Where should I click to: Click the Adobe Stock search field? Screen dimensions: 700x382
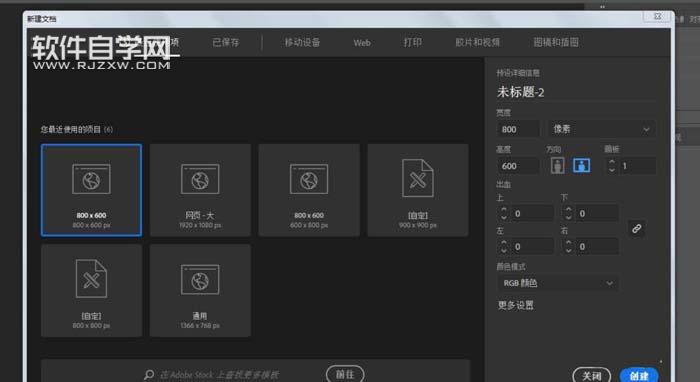220,375
